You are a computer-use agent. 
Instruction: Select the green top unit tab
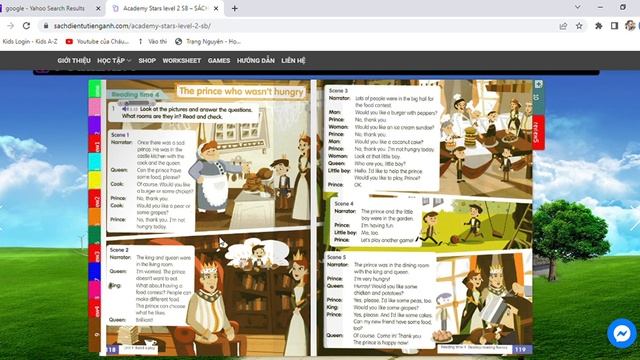tap(95, 89)
